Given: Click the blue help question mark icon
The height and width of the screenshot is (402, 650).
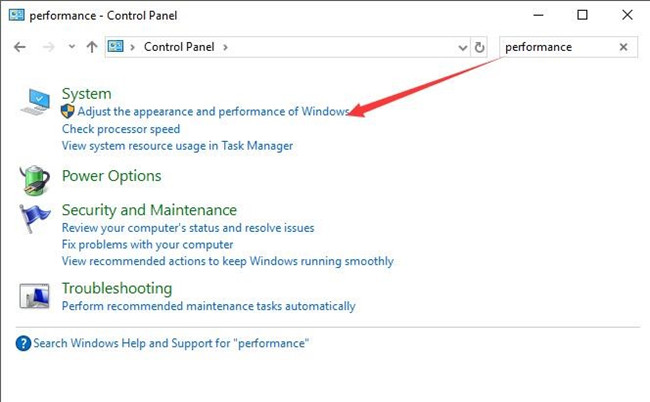Looking at the screenshot, I should (x=23, y=343).
